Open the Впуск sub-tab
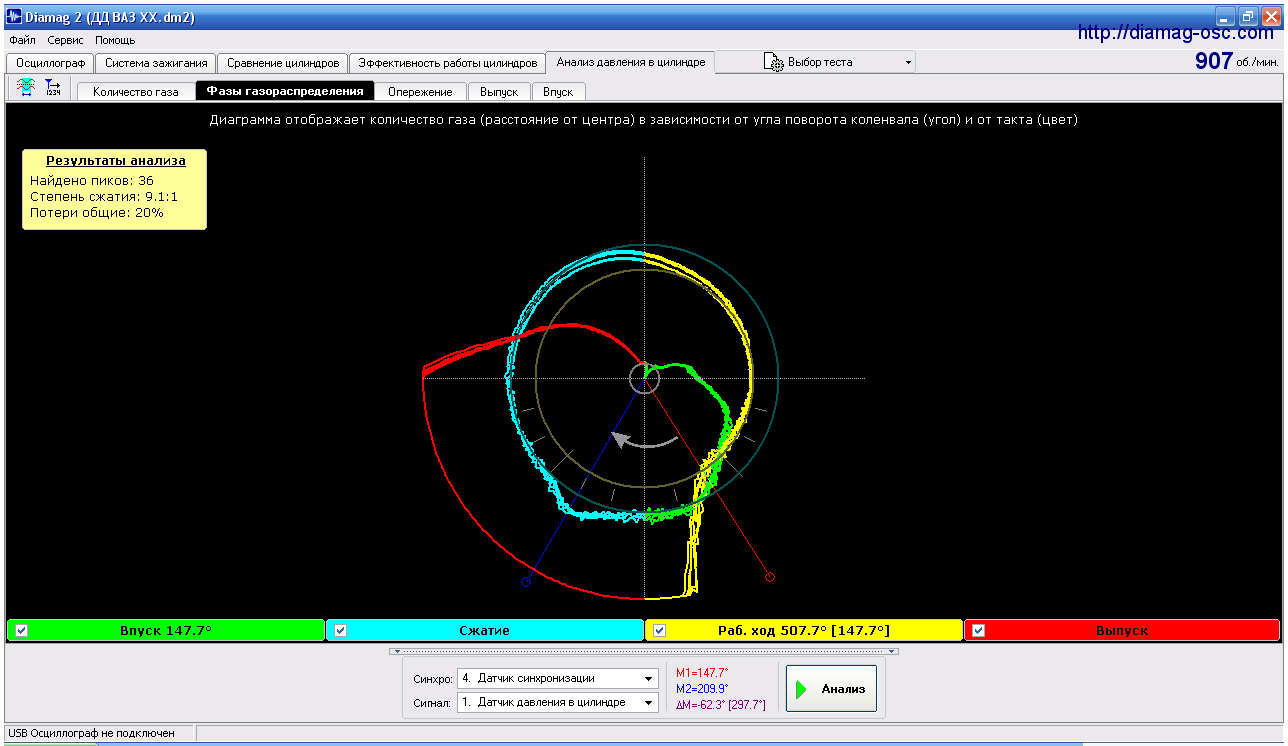Viewport: 1288px width, 746px height. (x=558, y=92)
